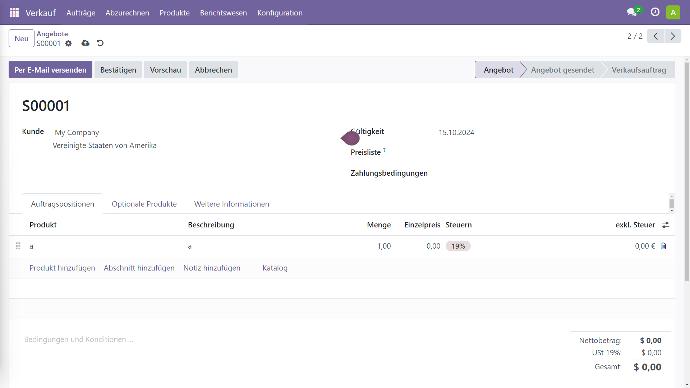Open the Abzurechnen menu
The width and height of the screenshot is (690, 388).
pos(127,13)
